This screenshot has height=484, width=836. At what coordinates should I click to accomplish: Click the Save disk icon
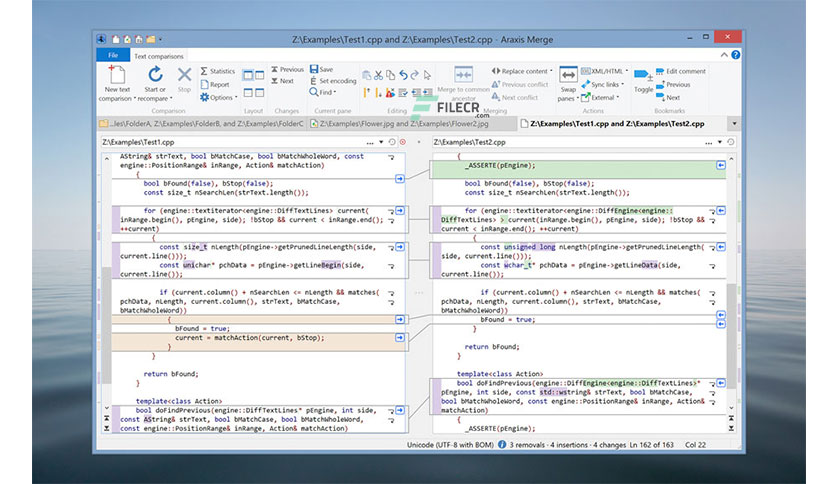314,69
